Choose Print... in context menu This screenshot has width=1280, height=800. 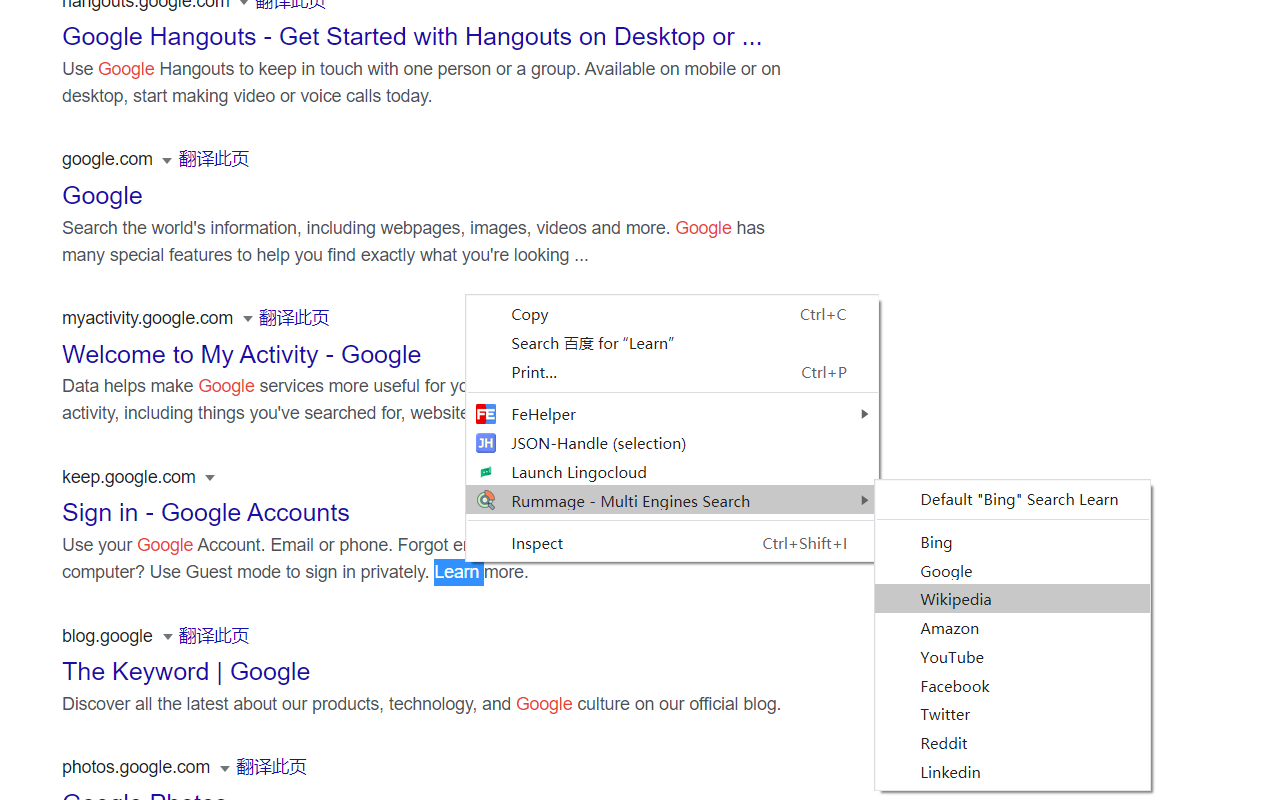pos(672,372)
